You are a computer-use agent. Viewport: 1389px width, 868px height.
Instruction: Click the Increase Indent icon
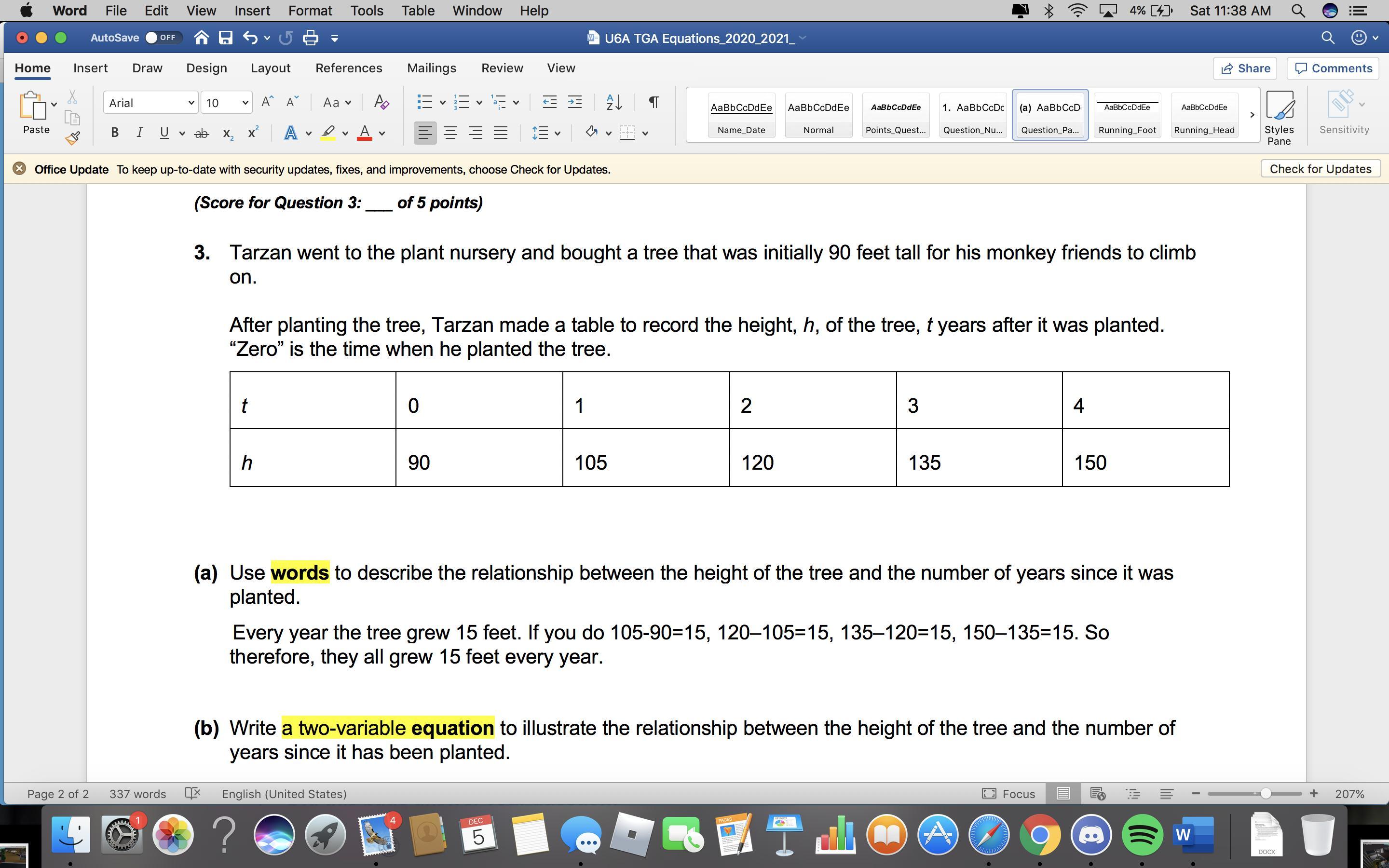pyautogui.click(x=574, y=102)
